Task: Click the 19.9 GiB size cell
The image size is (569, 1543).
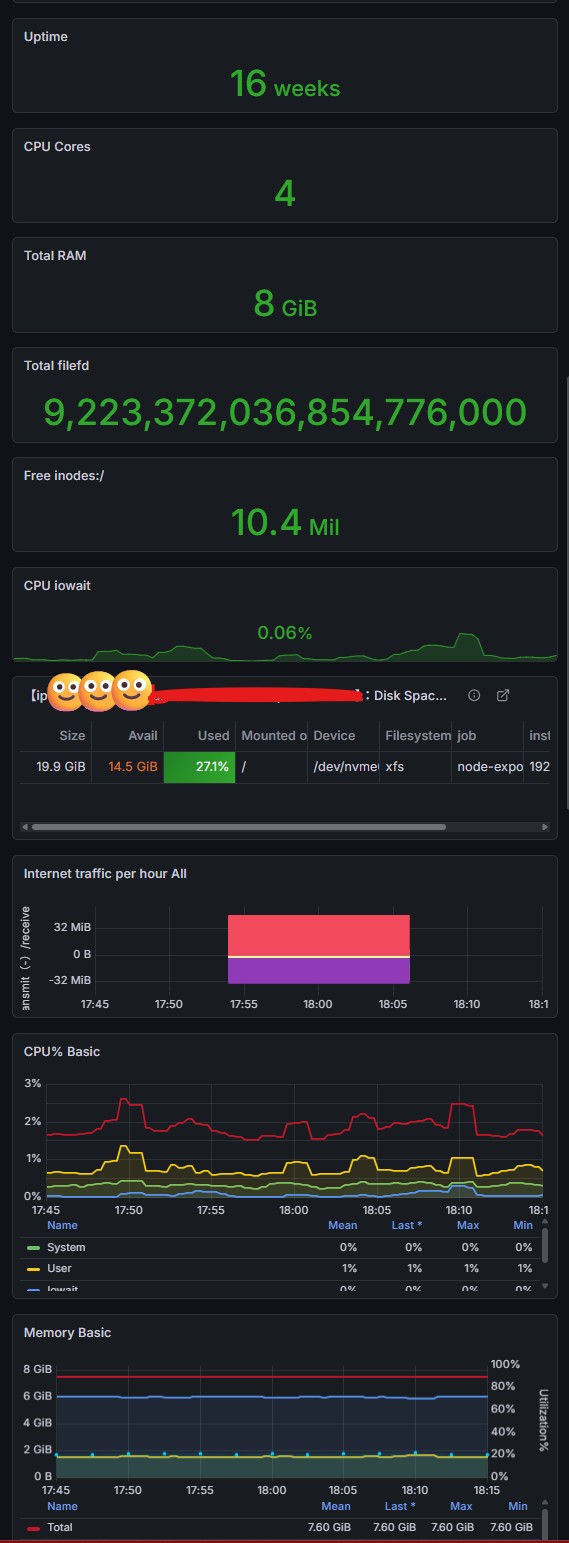Action: (56, 767)
